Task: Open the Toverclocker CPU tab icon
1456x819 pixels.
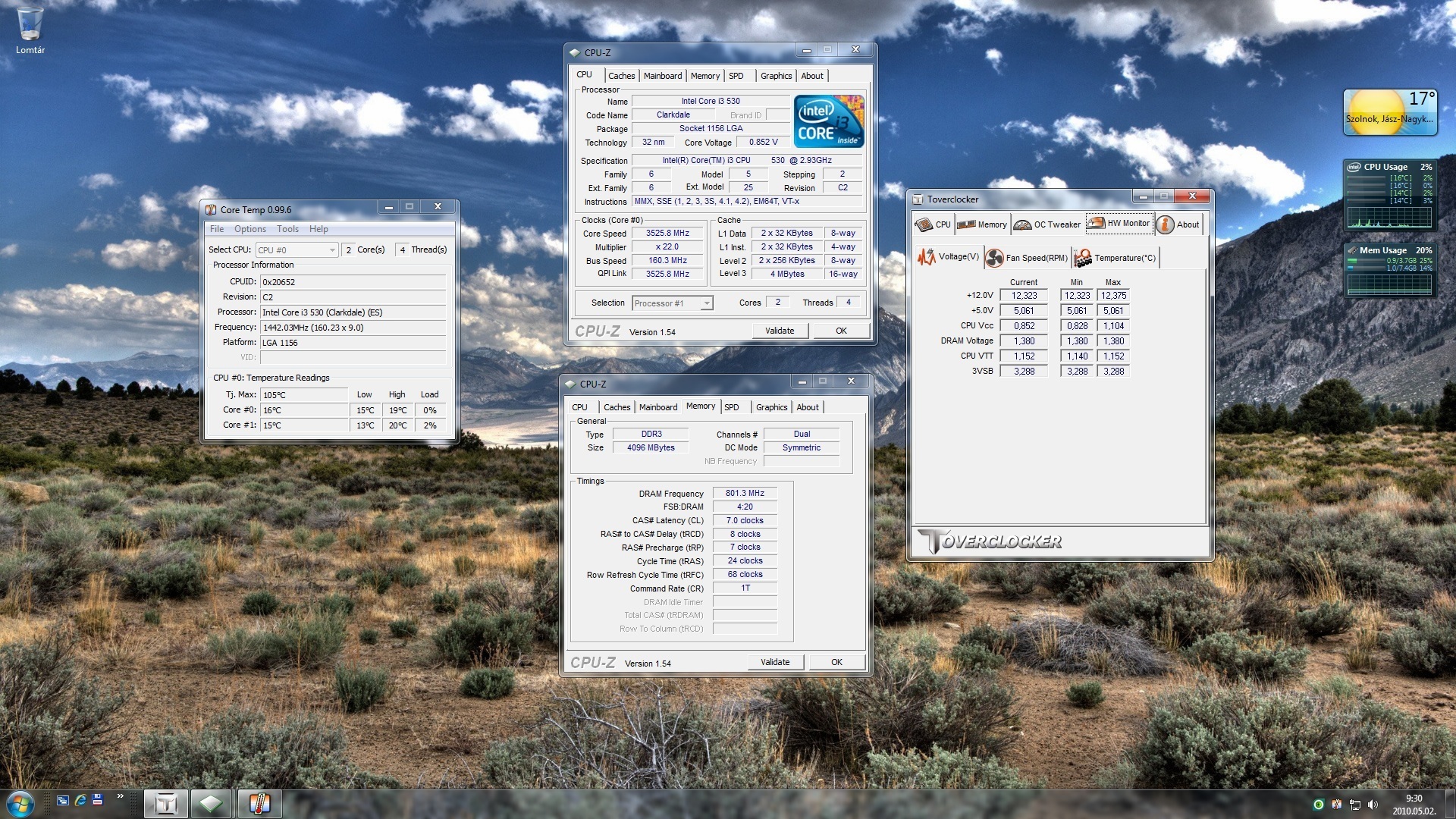Action: click(x=924, y=224)
